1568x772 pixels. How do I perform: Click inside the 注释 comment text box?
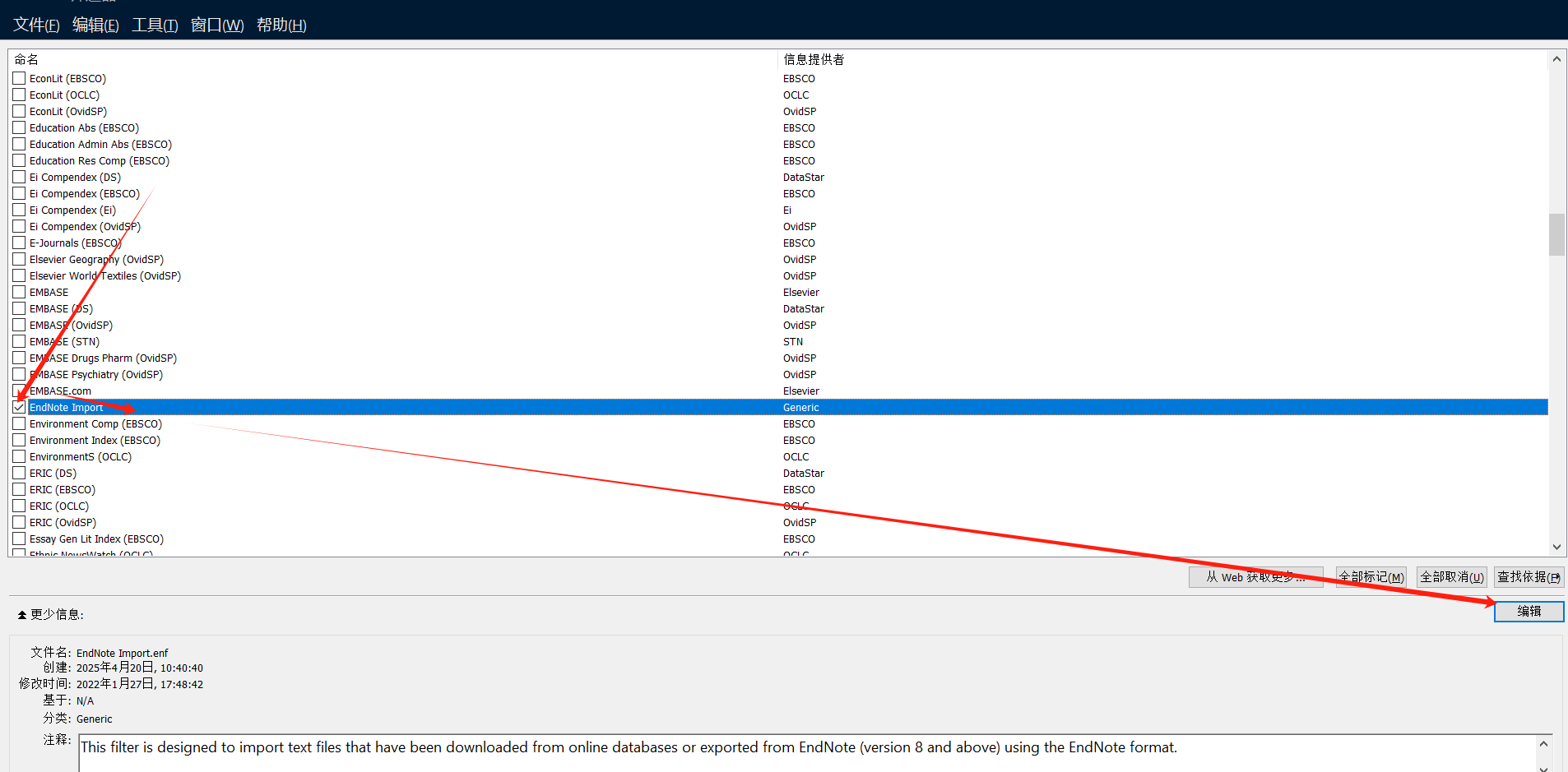coord(806,752)
